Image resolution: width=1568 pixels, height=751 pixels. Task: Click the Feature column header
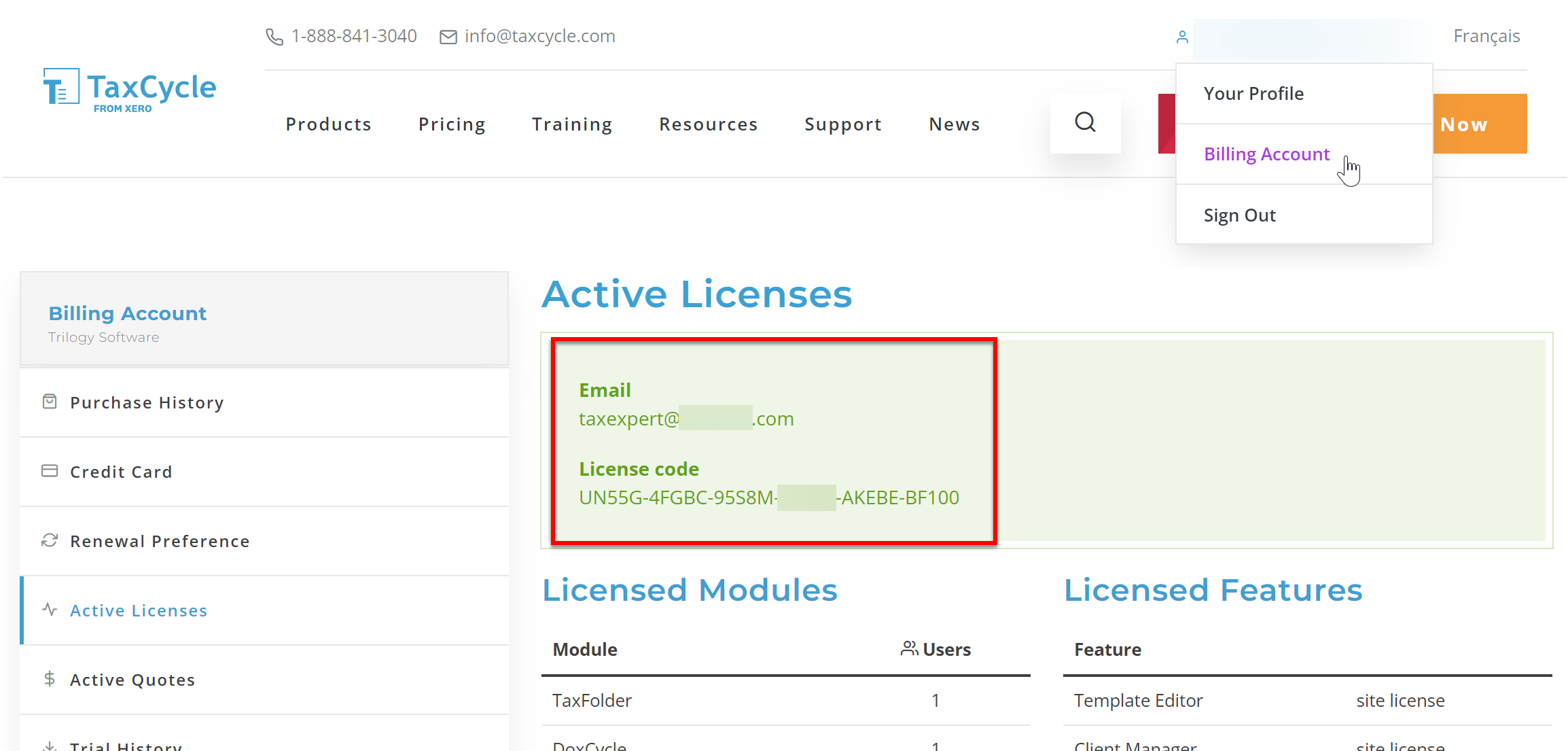point(1107,649)
